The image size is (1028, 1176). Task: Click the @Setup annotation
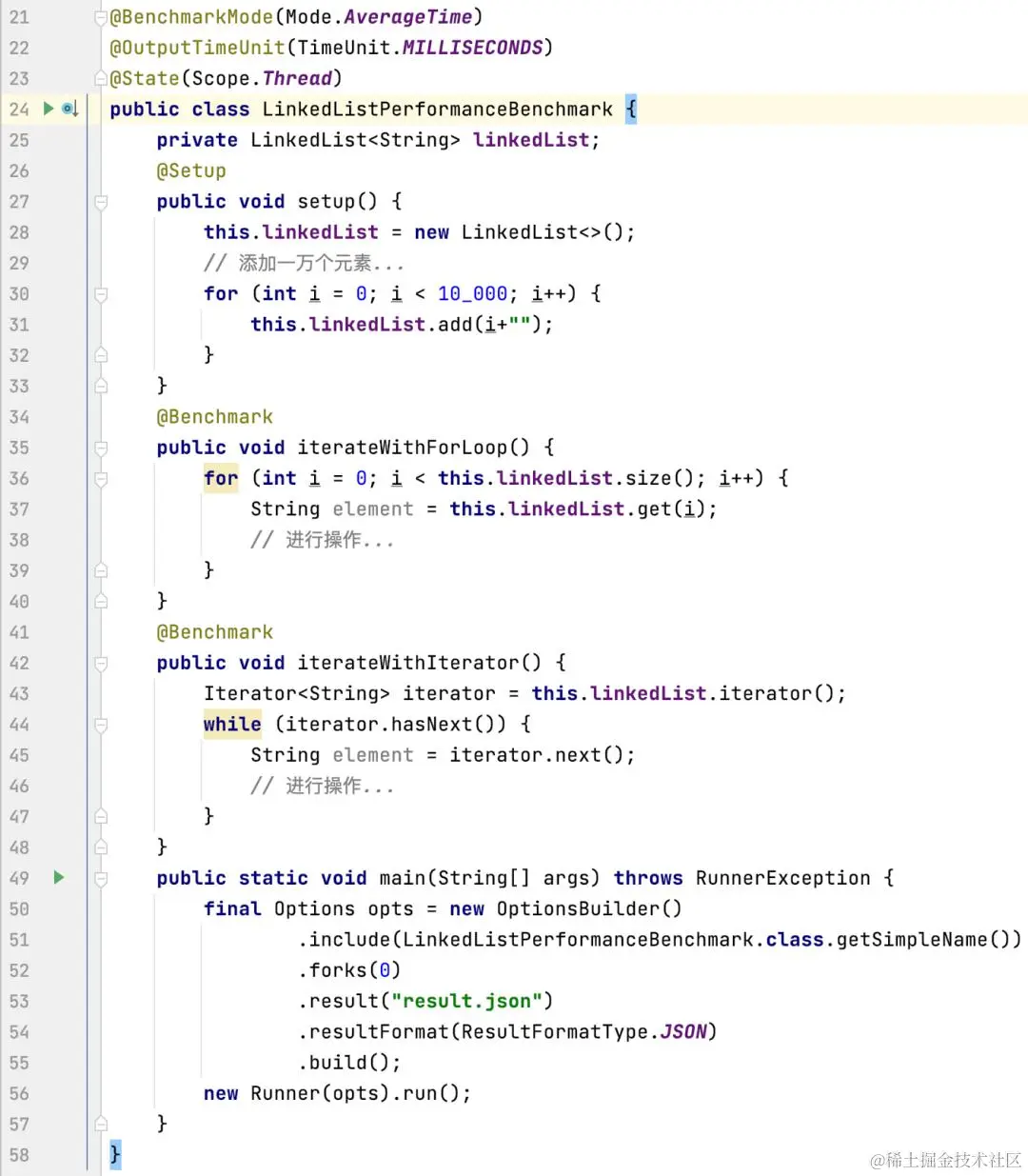(191, 170)
